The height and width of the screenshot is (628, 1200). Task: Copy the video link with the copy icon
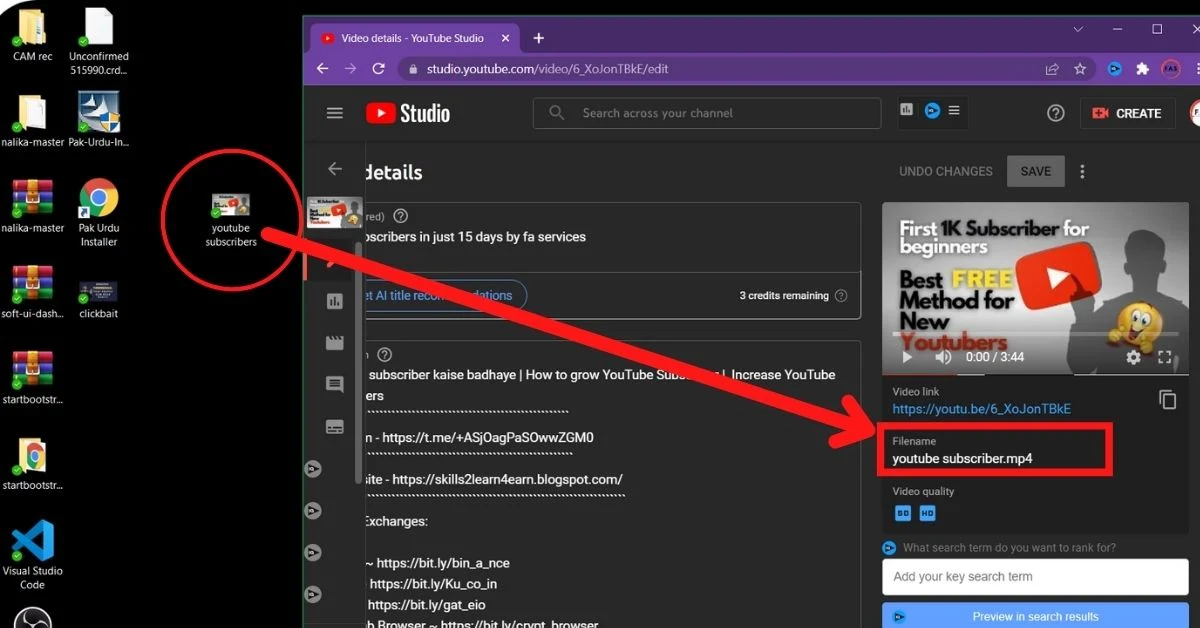tap(1167, 399)
